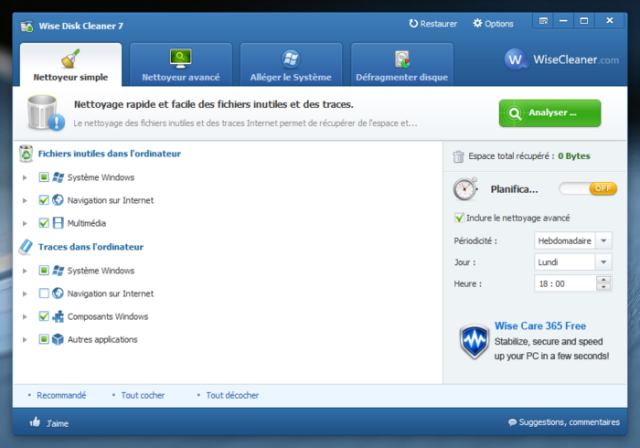Image resolution: width=640 pixels, height=448 pixels.
Task: Open Options via the gear icon
Action: pyautogui.click(x=477, y=23)
